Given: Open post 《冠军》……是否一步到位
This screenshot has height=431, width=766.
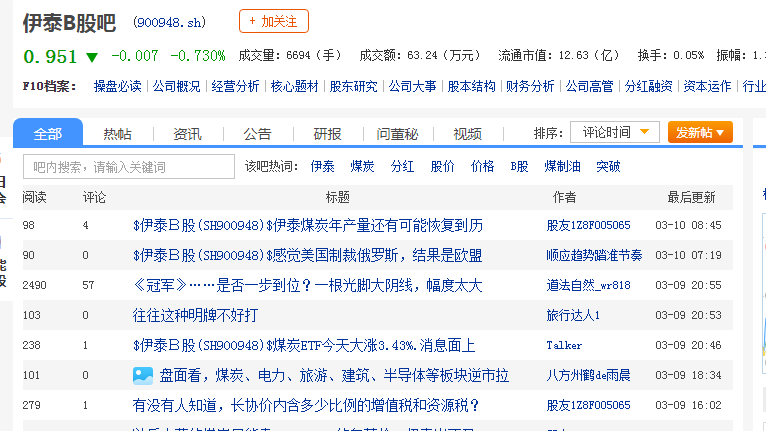Looking at the screenshot, I should click(x=308, y=285).
